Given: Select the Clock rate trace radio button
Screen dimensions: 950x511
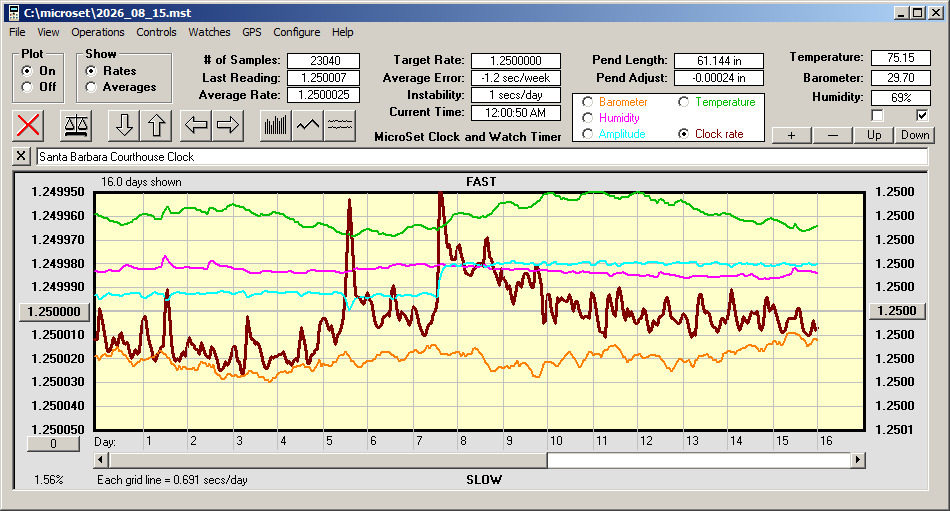Looking at the screenshot, I should 683,134.
